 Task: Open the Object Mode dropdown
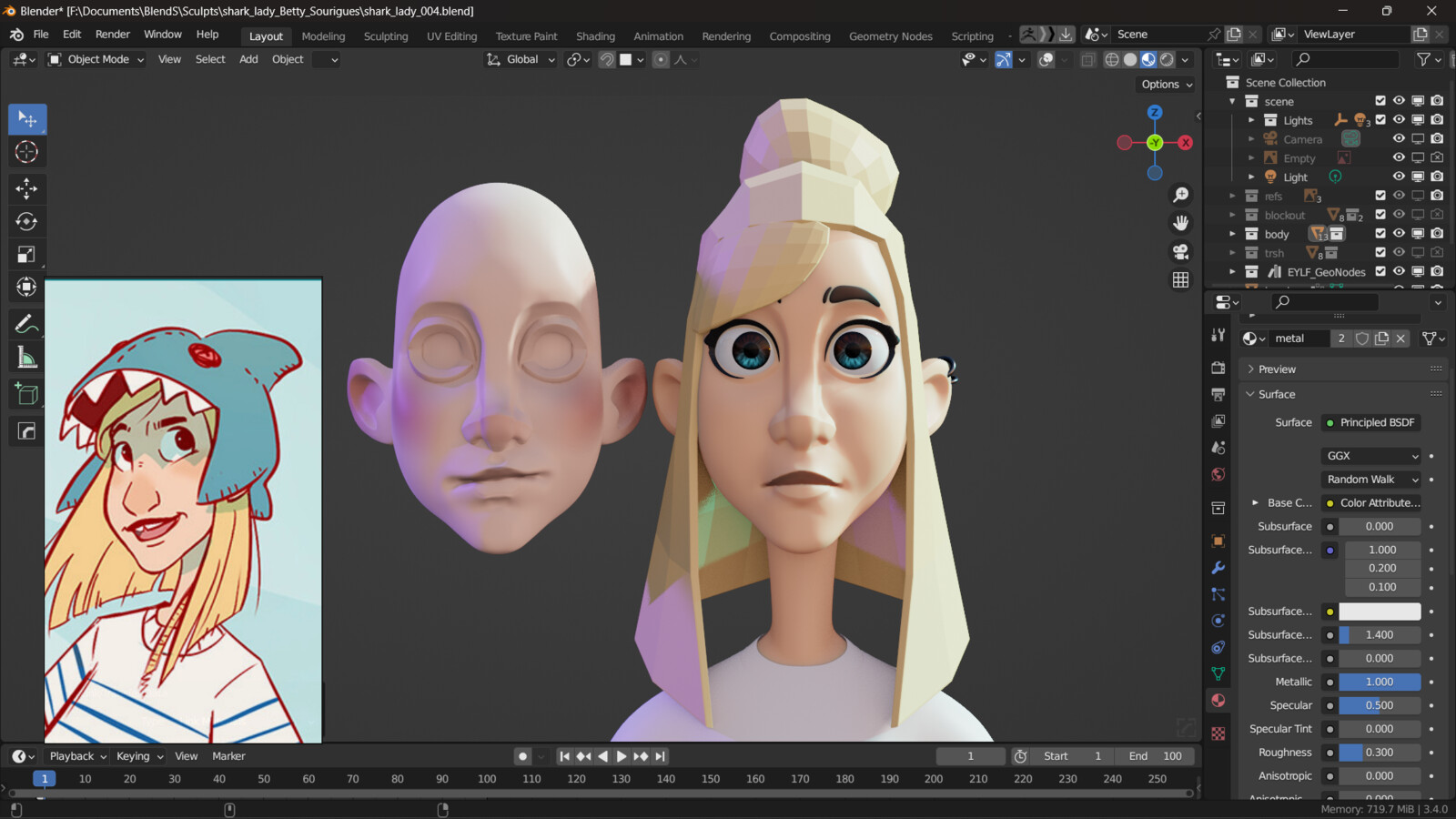pos(96,59)
